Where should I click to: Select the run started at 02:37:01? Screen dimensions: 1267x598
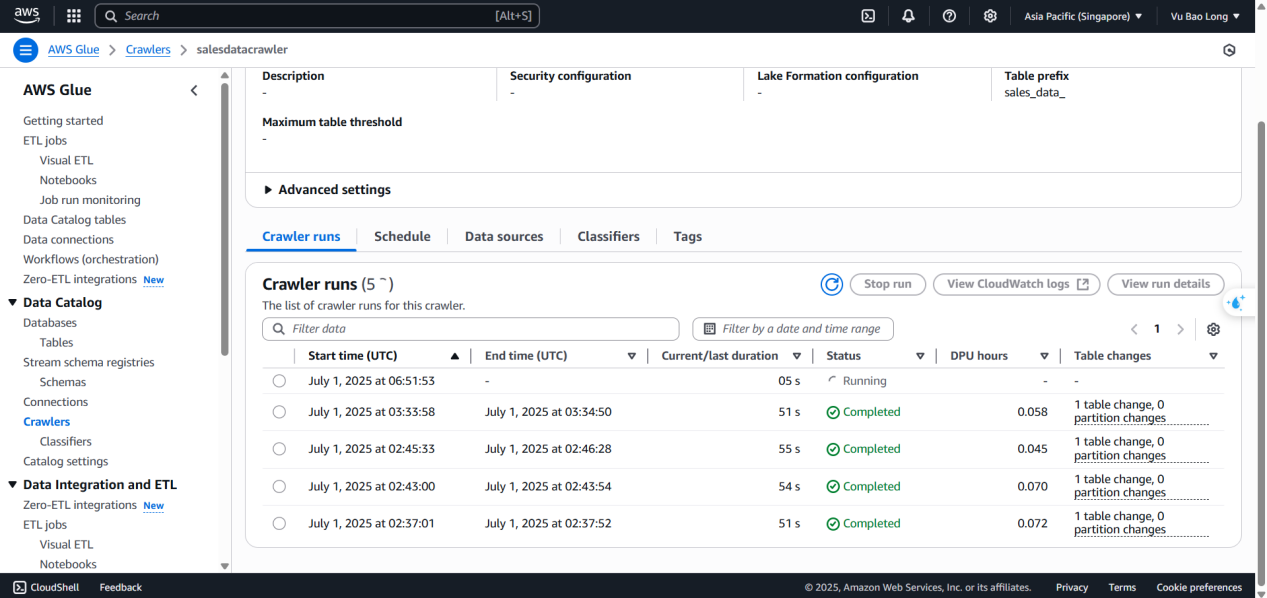coord(279,523)
